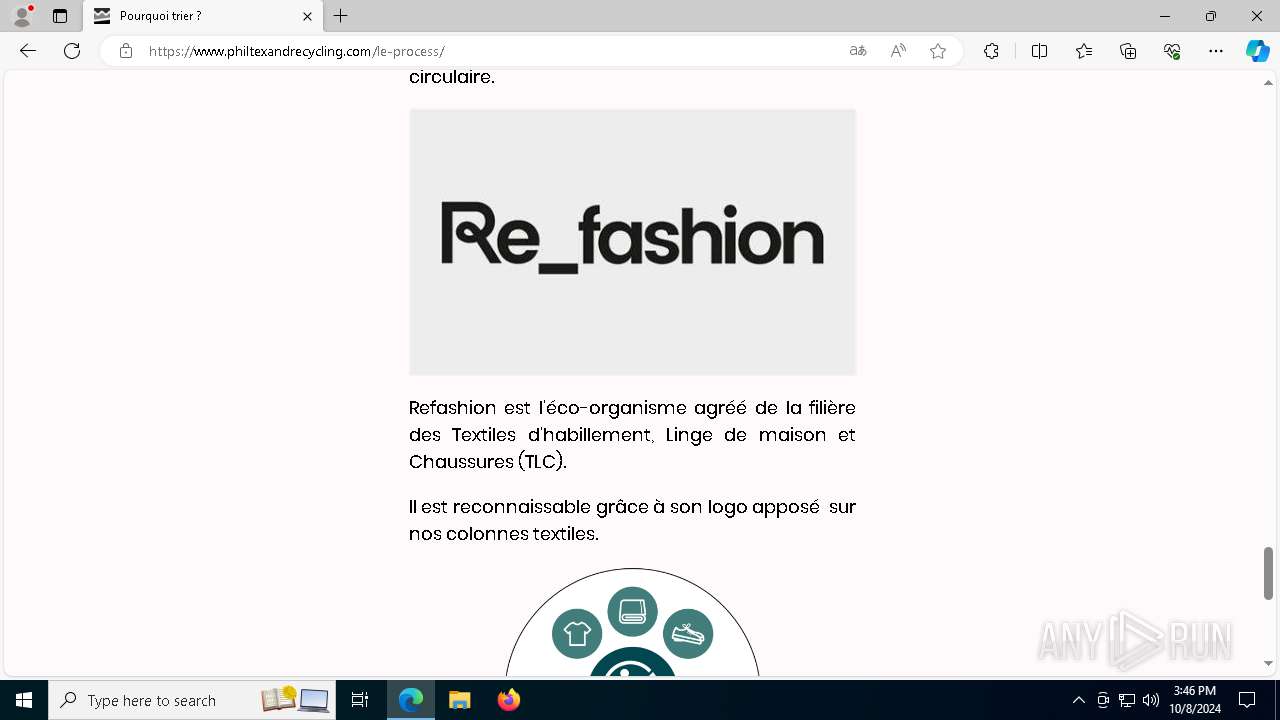Image resolution: width=1280 pixels, height=720 pixels.
Task: Click the linen icon in circle graphic
Action: pos(632,612)
